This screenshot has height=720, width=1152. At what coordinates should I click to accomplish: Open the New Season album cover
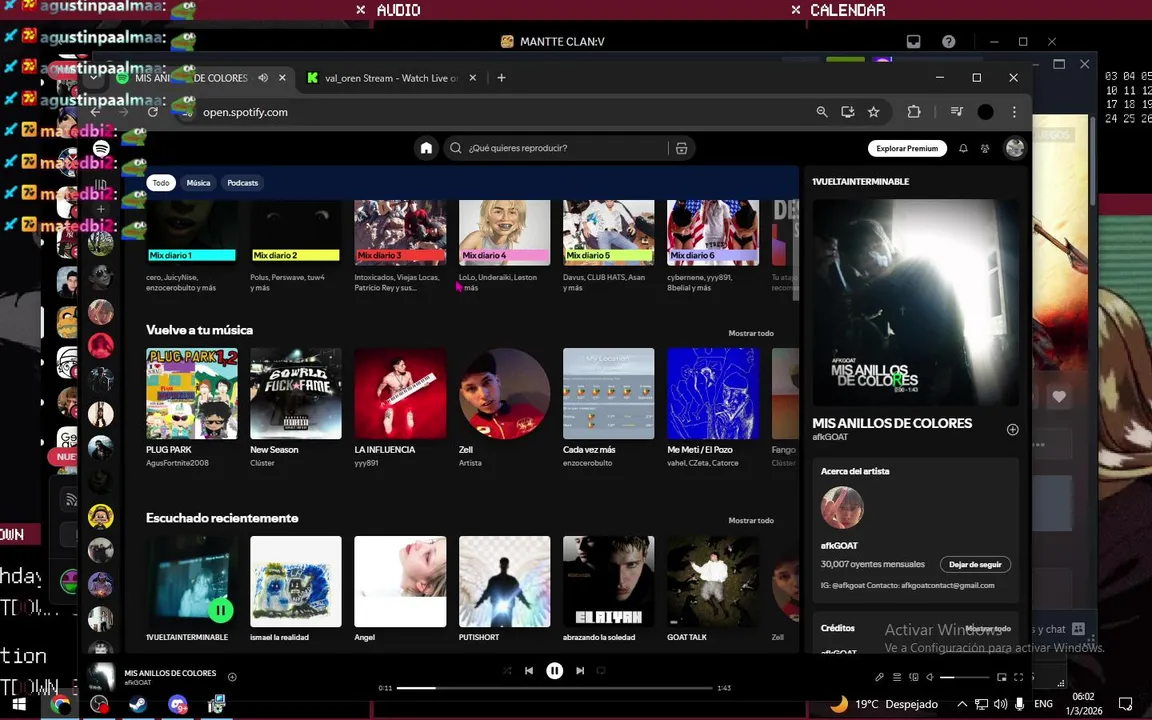[x=296, y=394]
